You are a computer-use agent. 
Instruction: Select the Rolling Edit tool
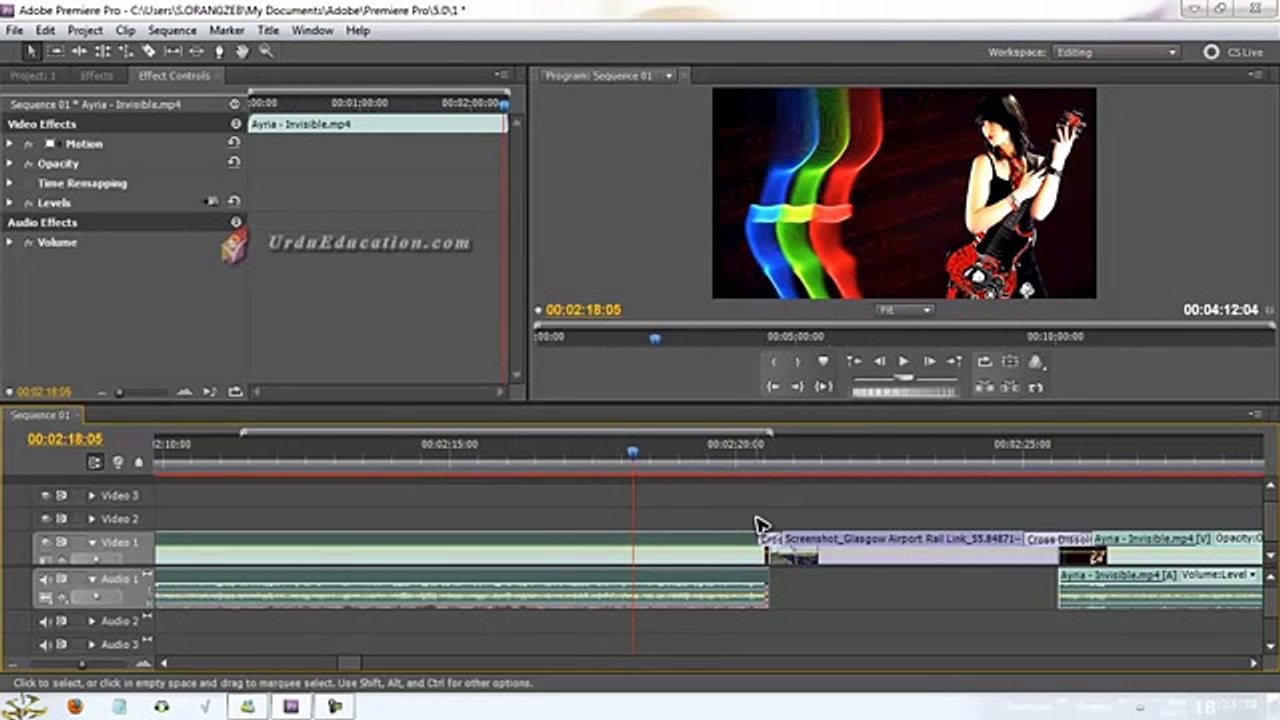[x=102, y=51]
